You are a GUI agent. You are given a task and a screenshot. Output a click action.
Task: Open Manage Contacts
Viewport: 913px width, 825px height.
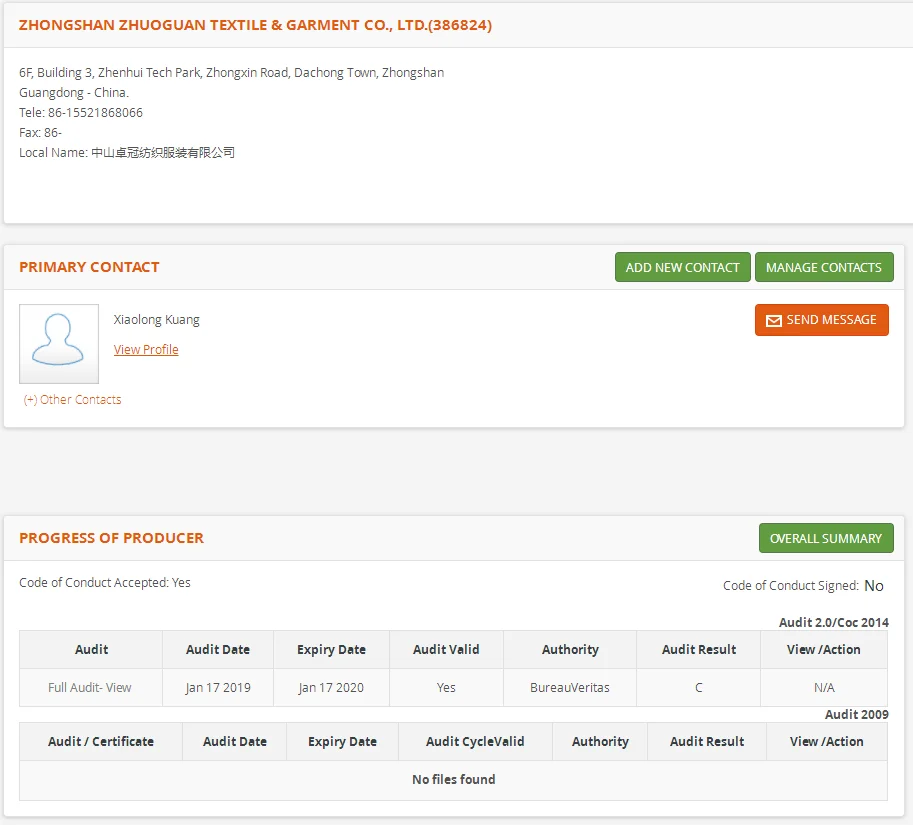tap(824, 267)
